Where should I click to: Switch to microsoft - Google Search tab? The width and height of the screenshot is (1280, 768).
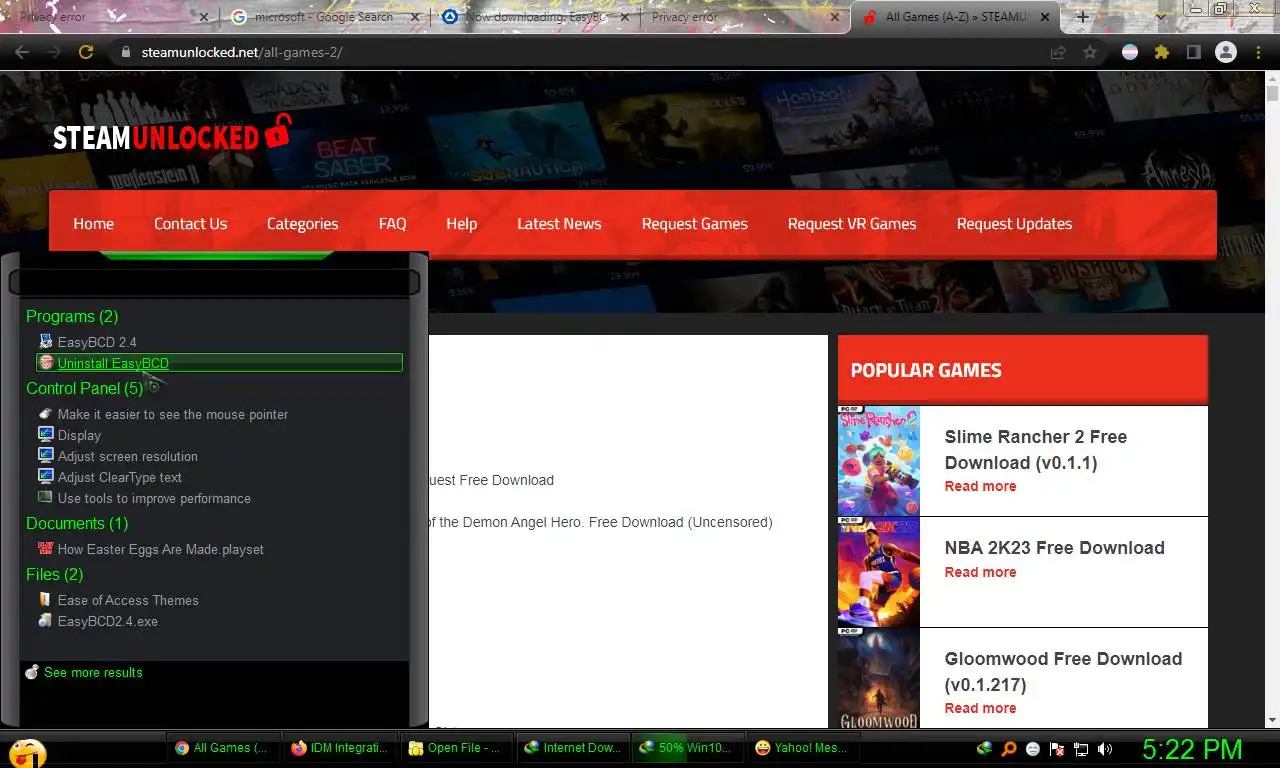click(x=325, y=17)
